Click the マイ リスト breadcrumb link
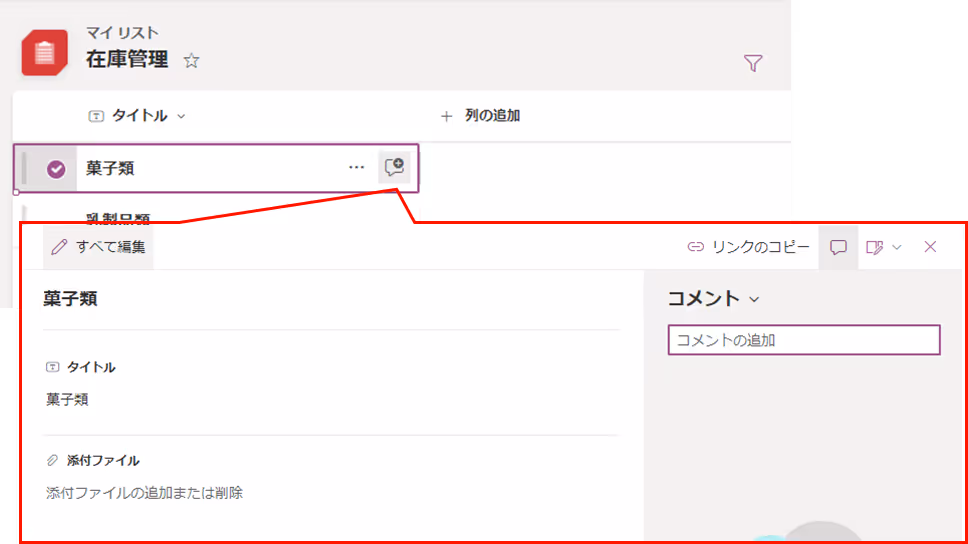This screenshot has width=968, height=544. [x=122, y=32]
